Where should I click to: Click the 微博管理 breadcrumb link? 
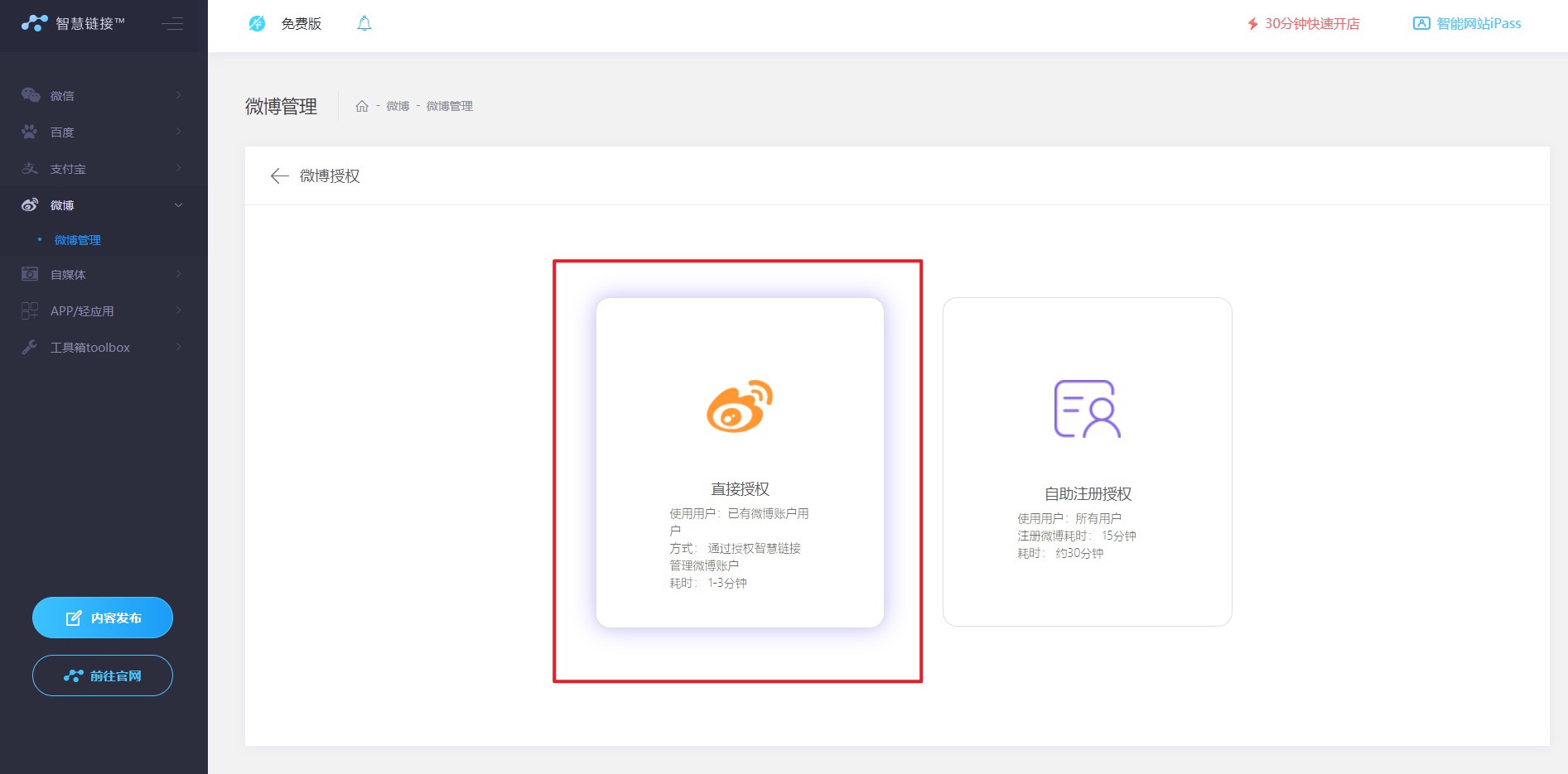click(450, 106)
